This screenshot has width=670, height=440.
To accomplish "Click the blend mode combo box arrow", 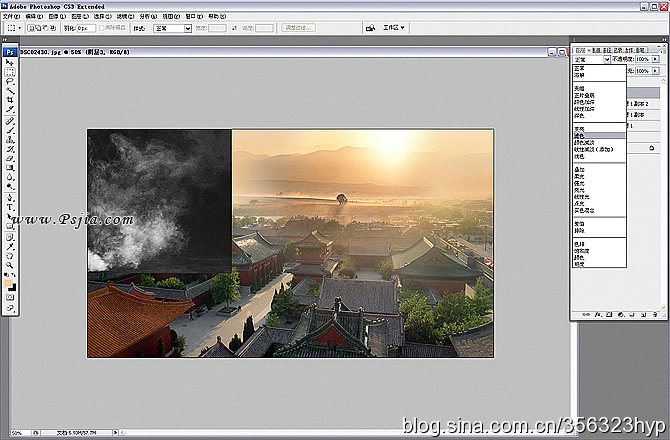I will [x=606, y=59].
